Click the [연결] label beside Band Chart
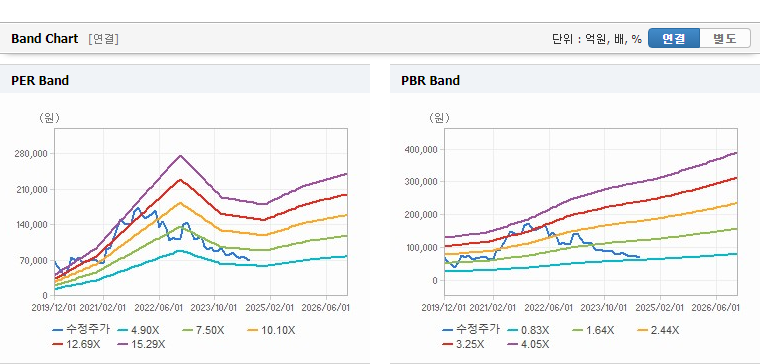The width and height of the screenshot is (760, 364). click(x=103, y=39)
